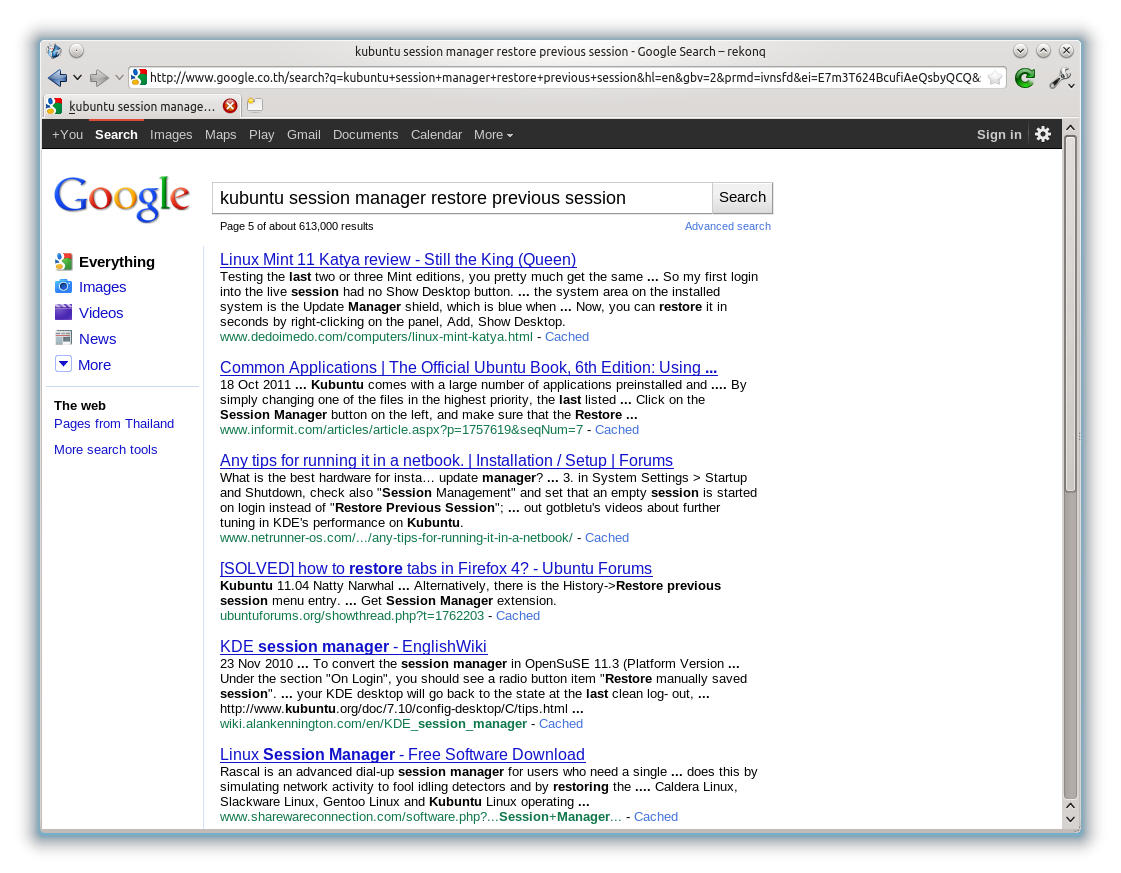Click the ubuntuforums.org showthread green URL
1121x873 pixels.
[x=352, y=616]
